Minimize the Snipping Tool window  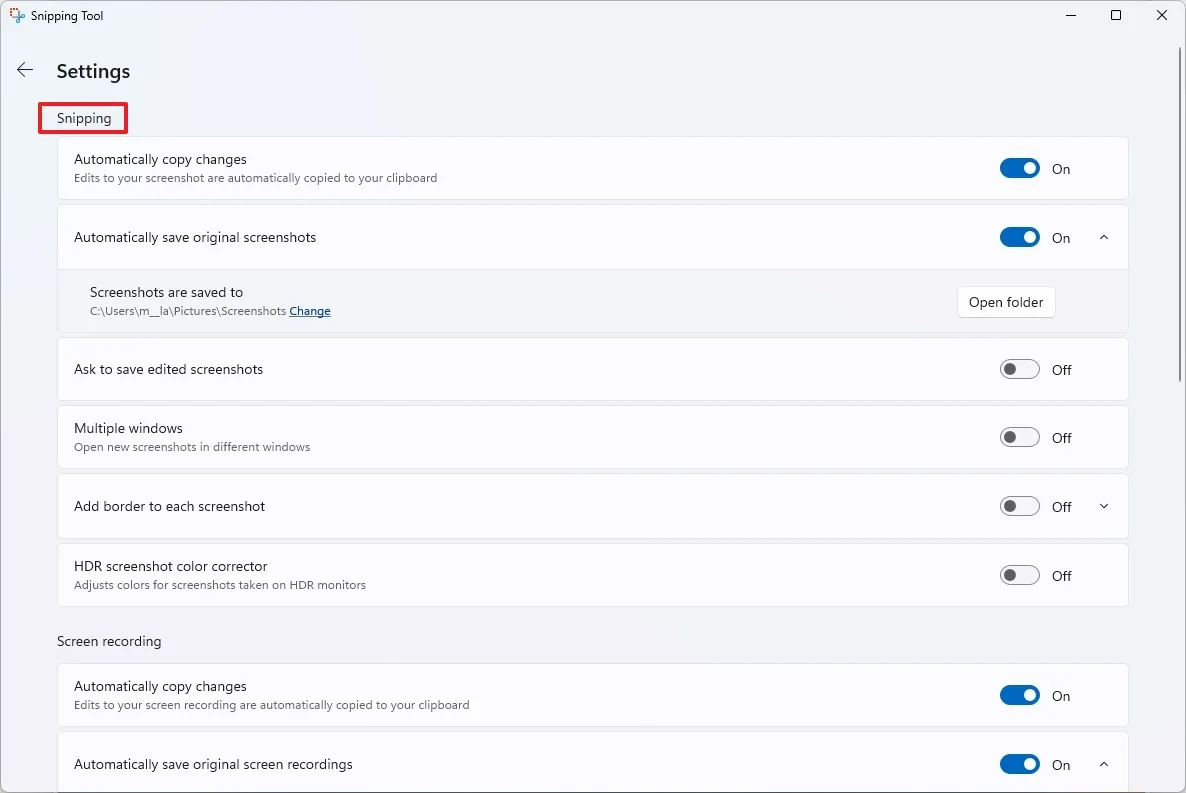(1069, 16)
